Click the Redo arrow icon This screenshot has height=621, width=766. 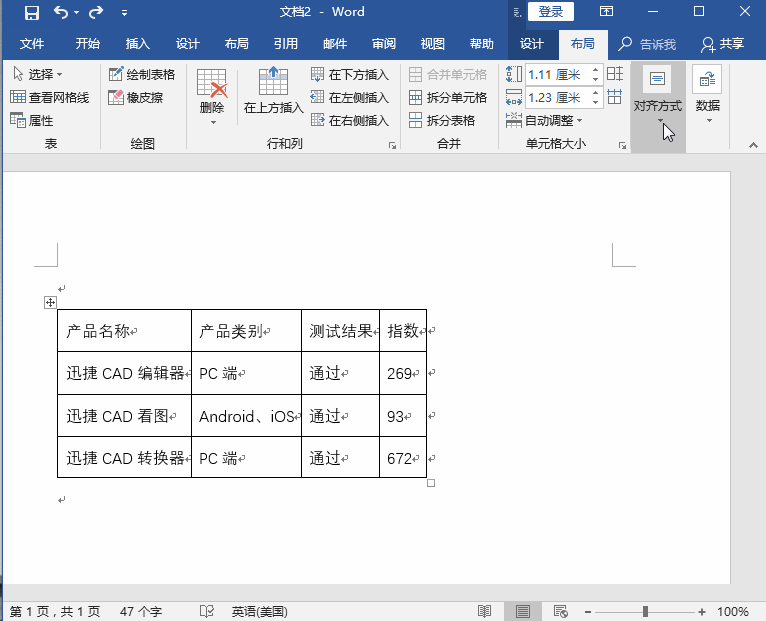click(96, 12)
